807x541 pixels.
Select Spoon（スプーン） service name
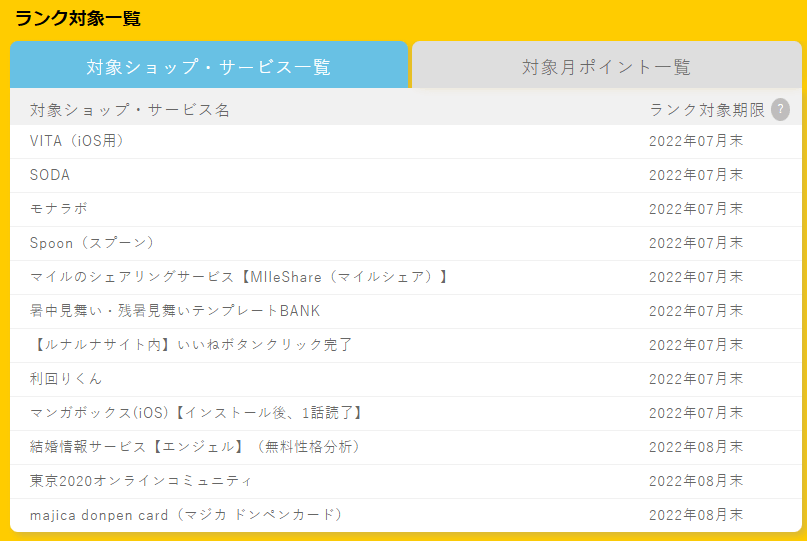(x=92, y=243)
